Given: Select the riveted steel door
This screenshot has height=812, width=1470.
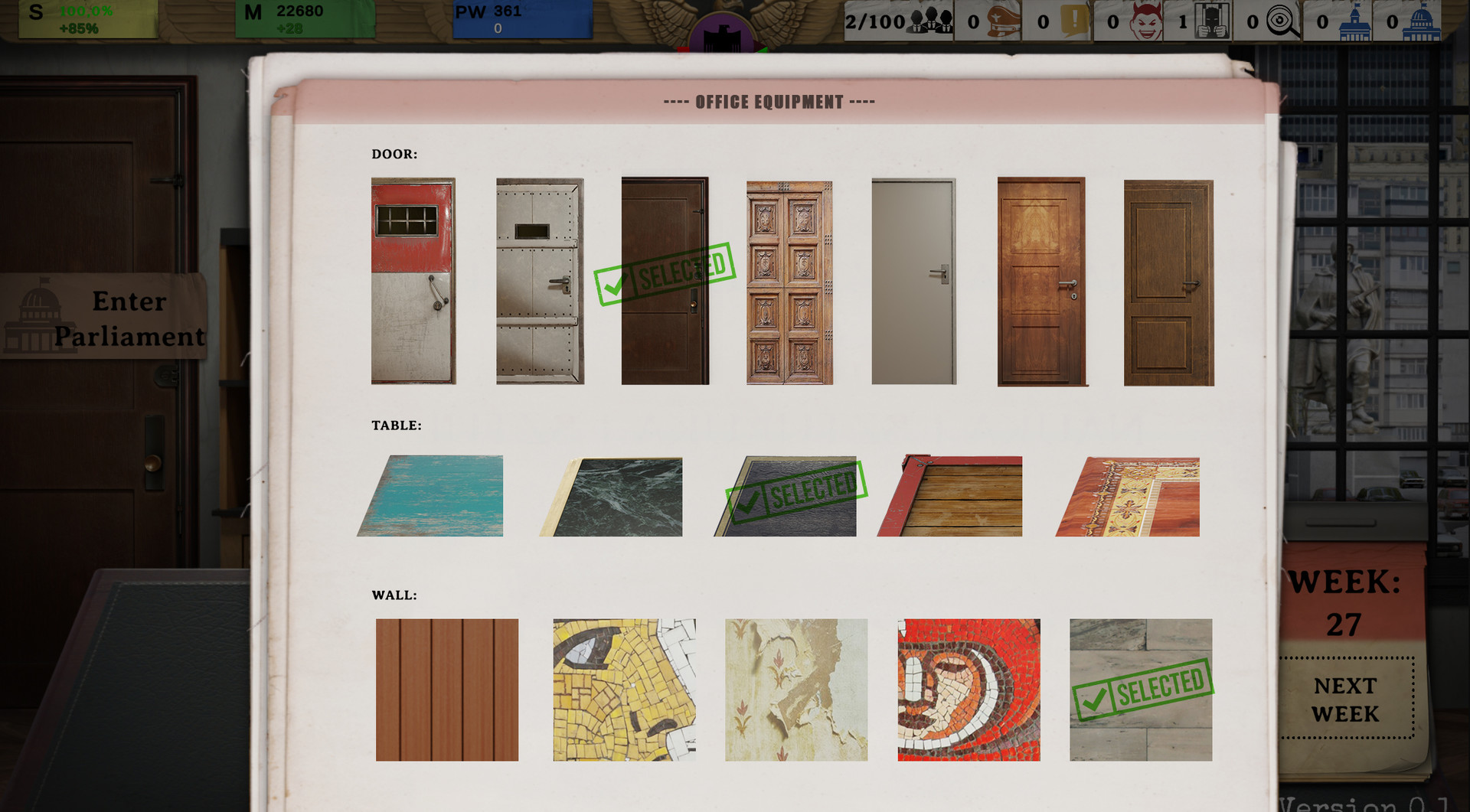Looking at the screenshot, I should pyautogui.click(x=540, y=281).
